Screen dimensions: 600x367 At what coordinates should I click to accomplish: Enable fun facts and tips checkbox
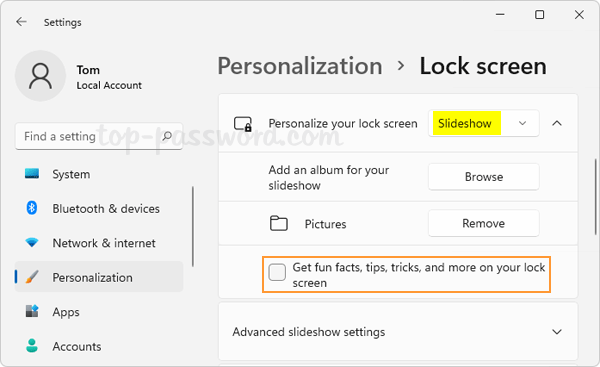[x=277, y=272]
